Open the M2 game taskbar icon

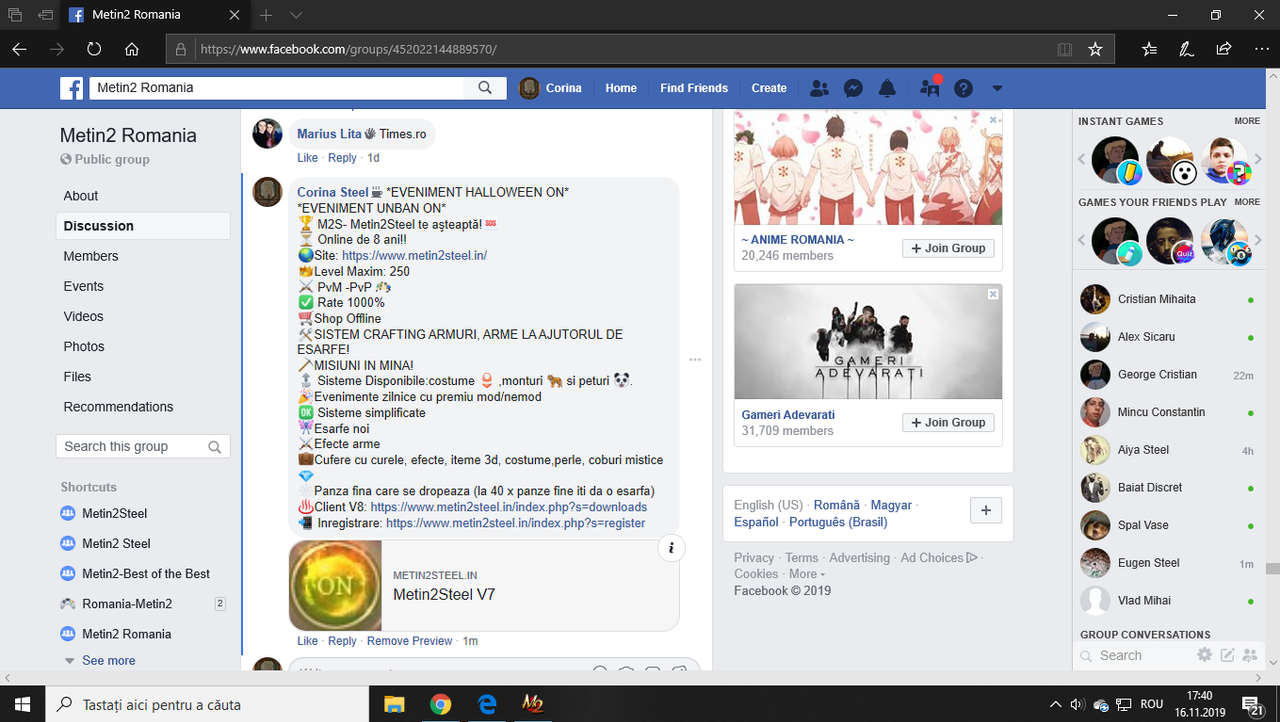click(x=532, y=704)
